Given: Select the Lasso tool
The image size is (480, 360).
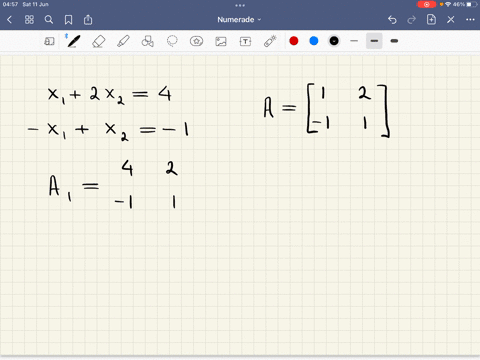Looking at the screenshot, I should point(172,41).
